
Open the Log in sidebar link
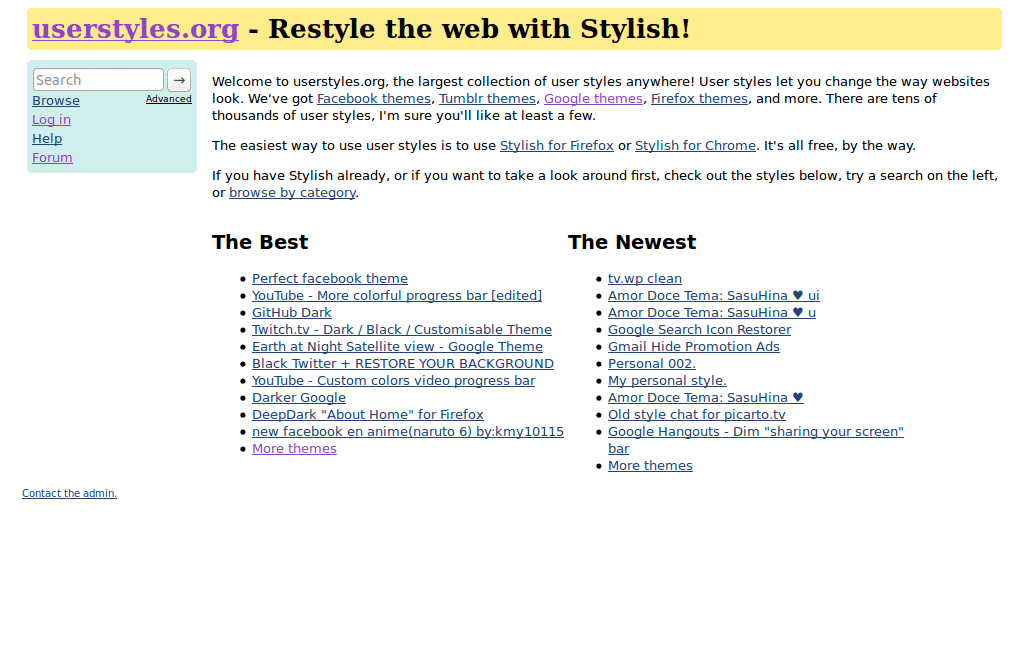(x=52, y=119)
